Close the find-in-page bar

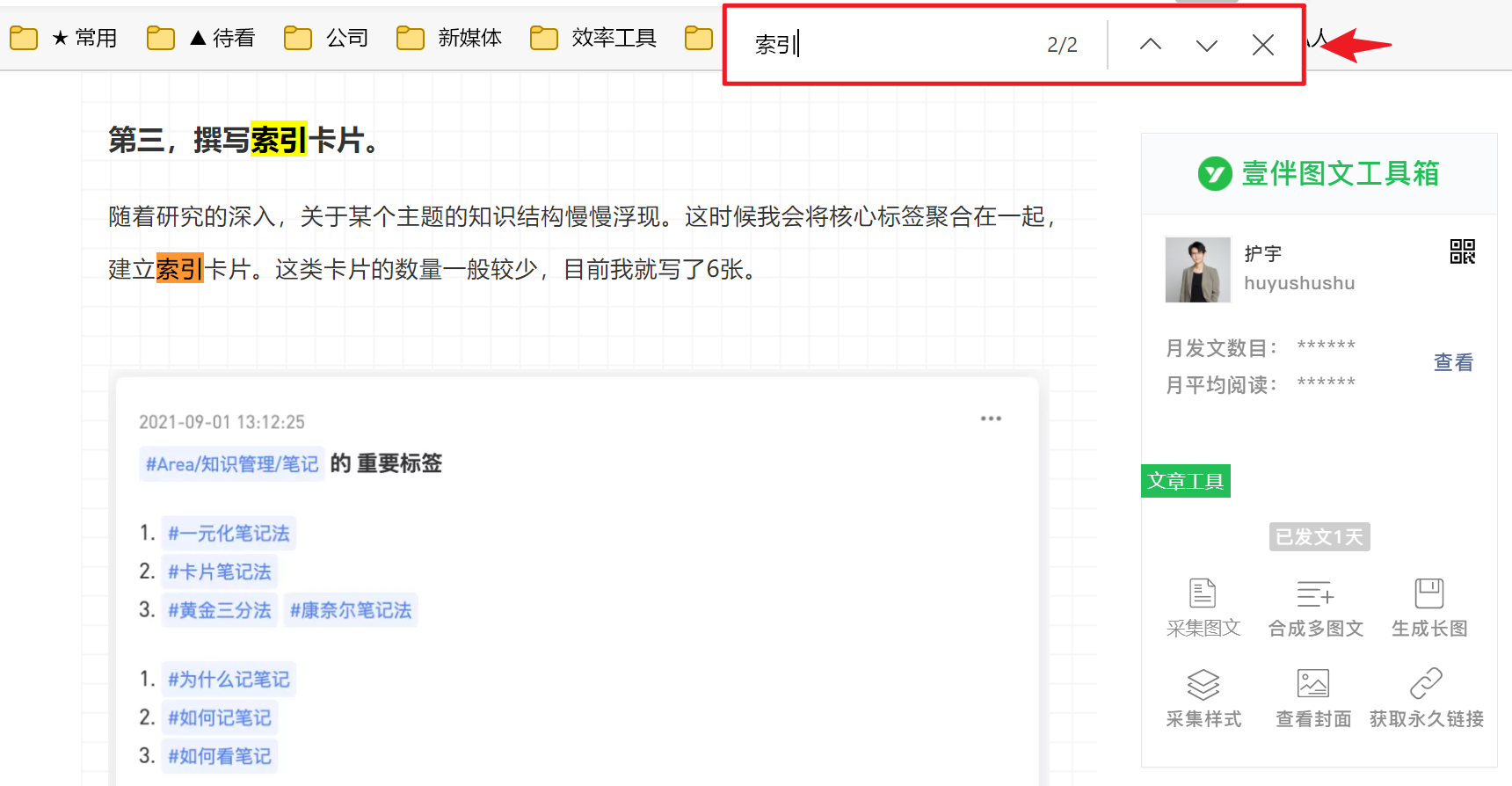[1262, 45]
